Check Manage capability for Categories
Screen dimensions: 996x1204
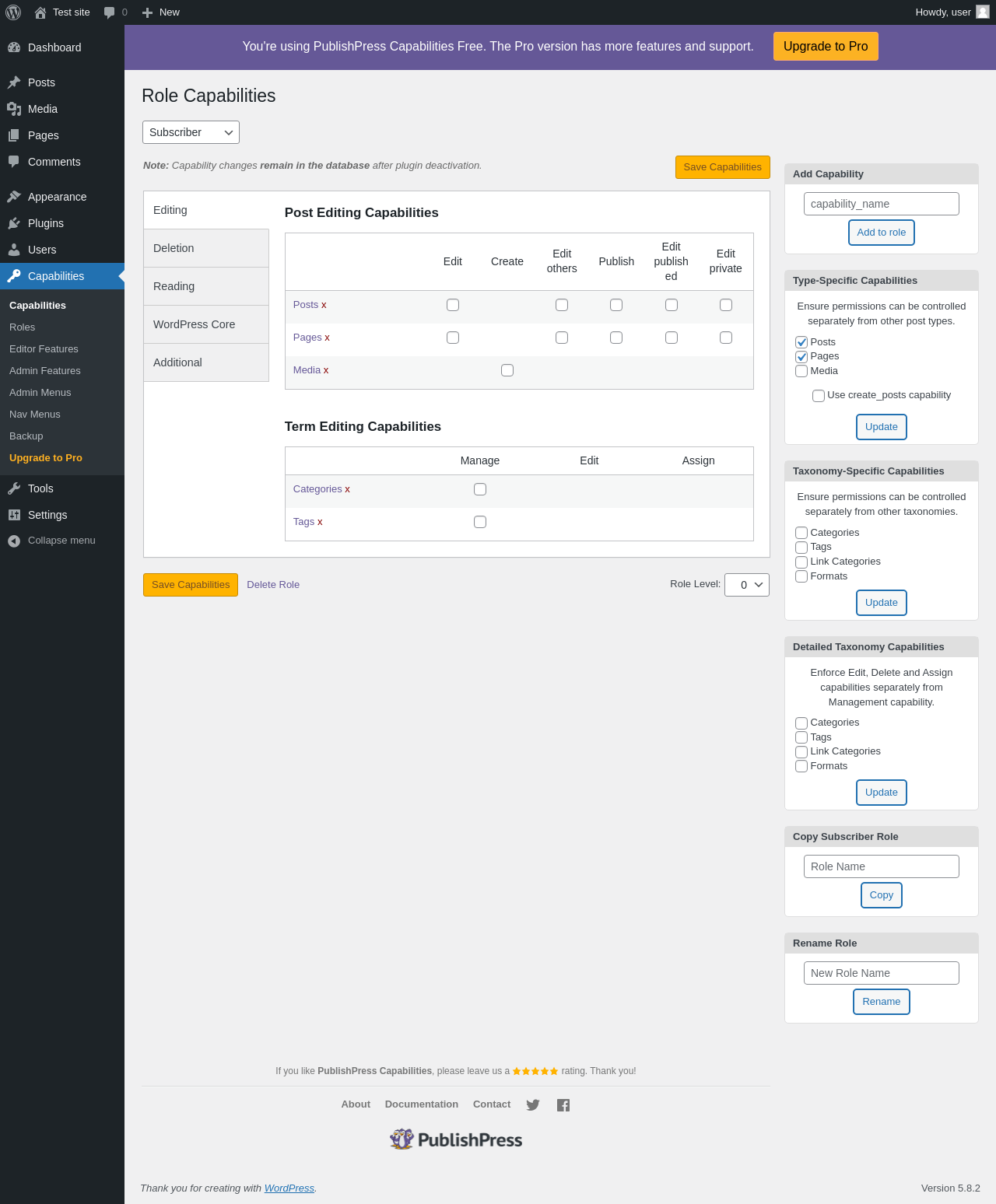click(x=480, y=489)
